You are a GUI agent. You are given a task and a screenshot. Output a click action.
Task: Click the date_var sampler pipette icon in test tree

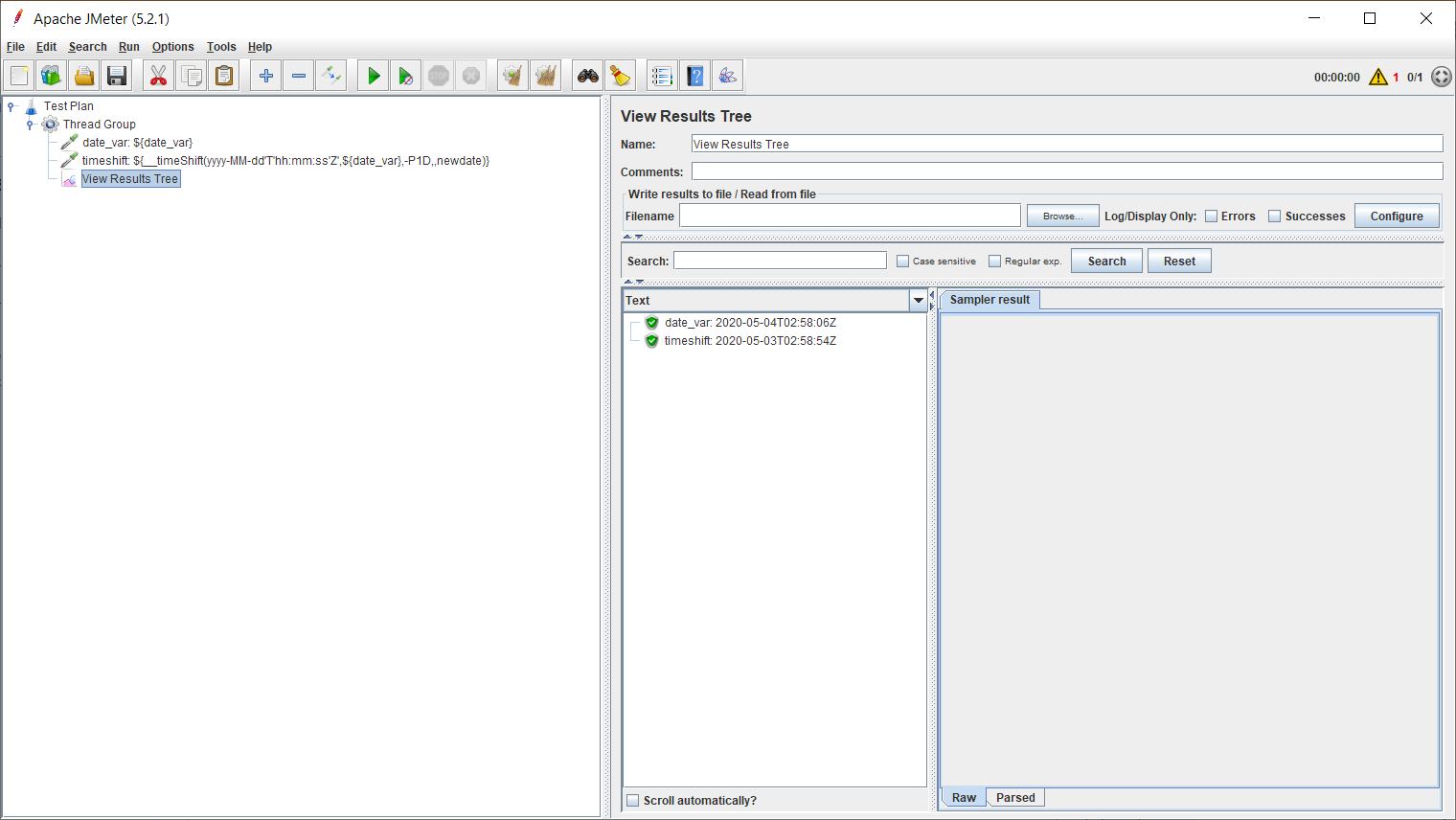point(70,143)
